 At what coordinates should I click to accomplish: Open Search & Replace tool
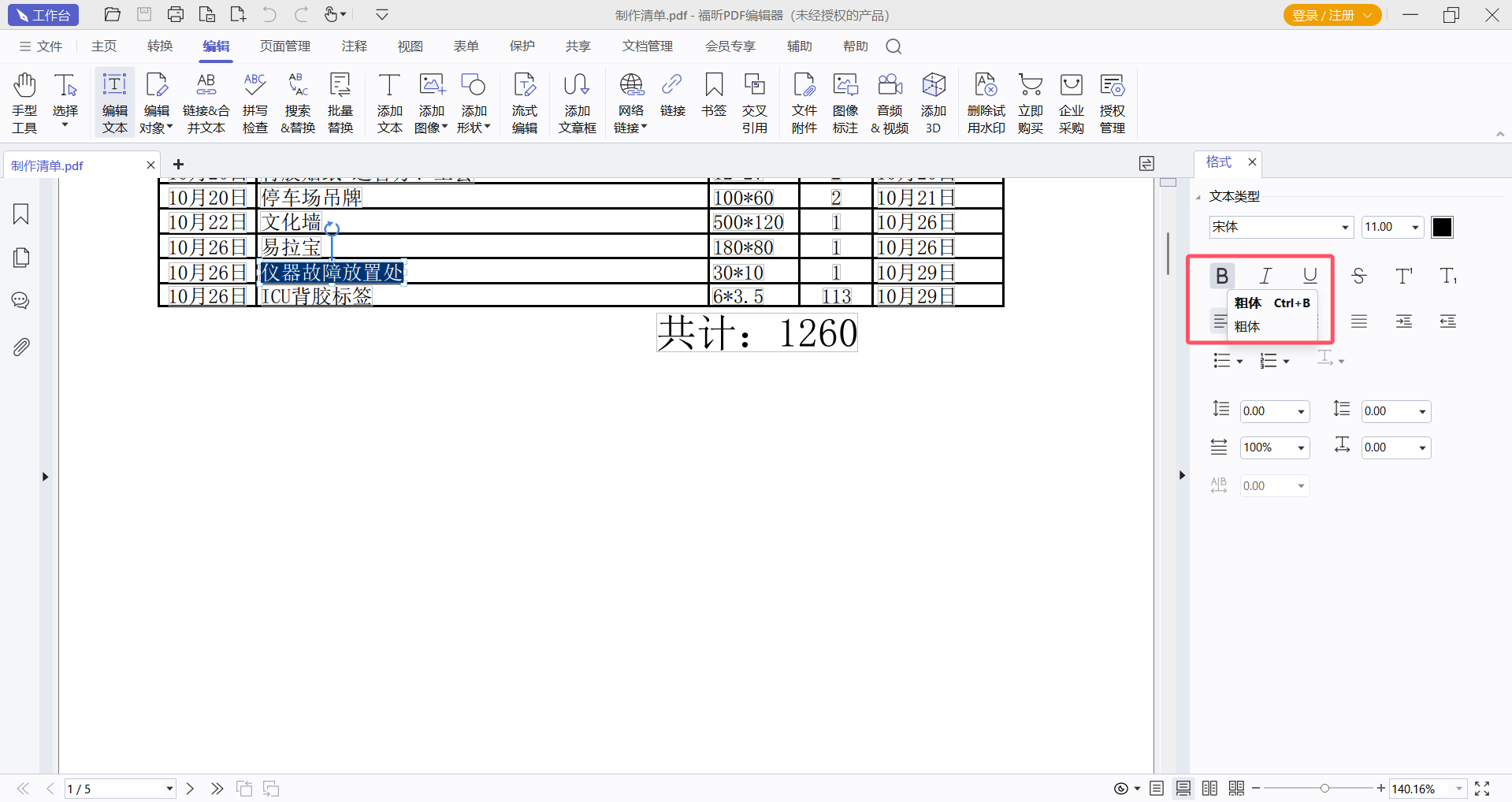pyautogui.click(x=298, y=102)
